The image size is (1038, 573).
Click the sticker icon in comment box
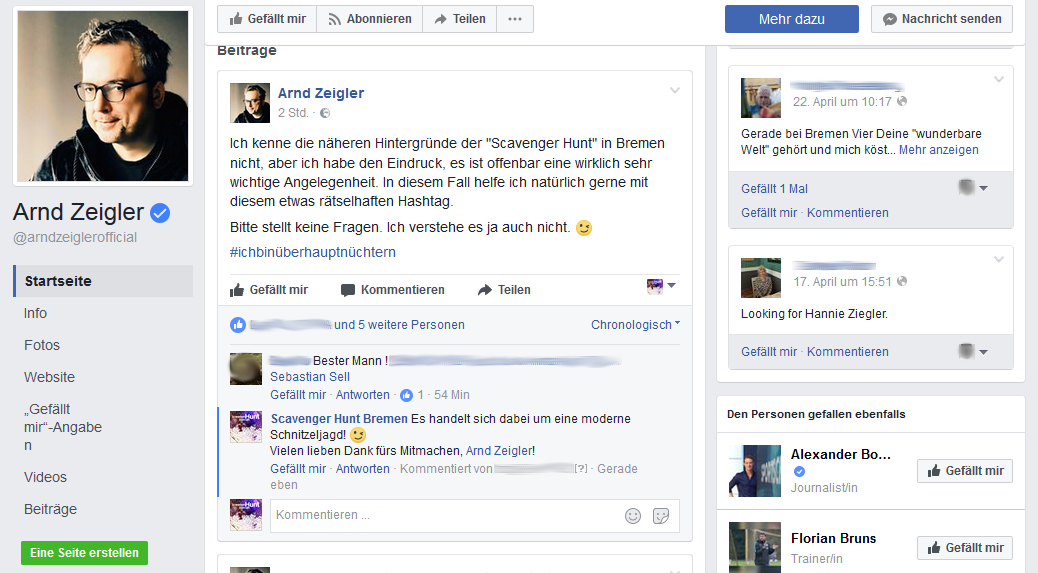tap(661, 516)
